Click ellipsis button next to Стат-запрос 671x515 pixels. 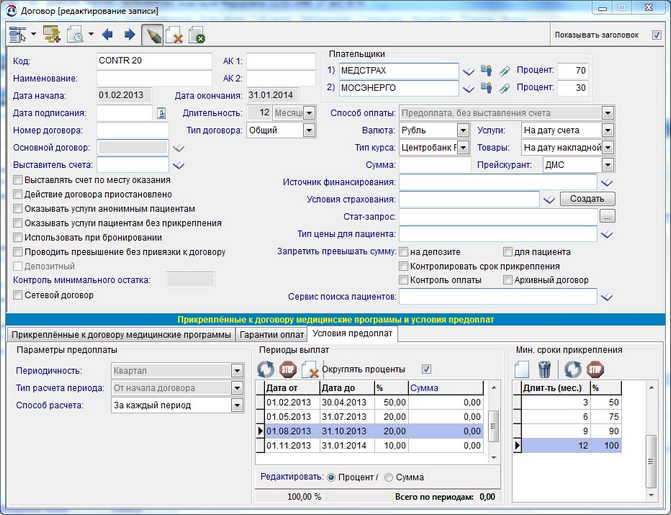pyautogui.click(x=607, y=217)
